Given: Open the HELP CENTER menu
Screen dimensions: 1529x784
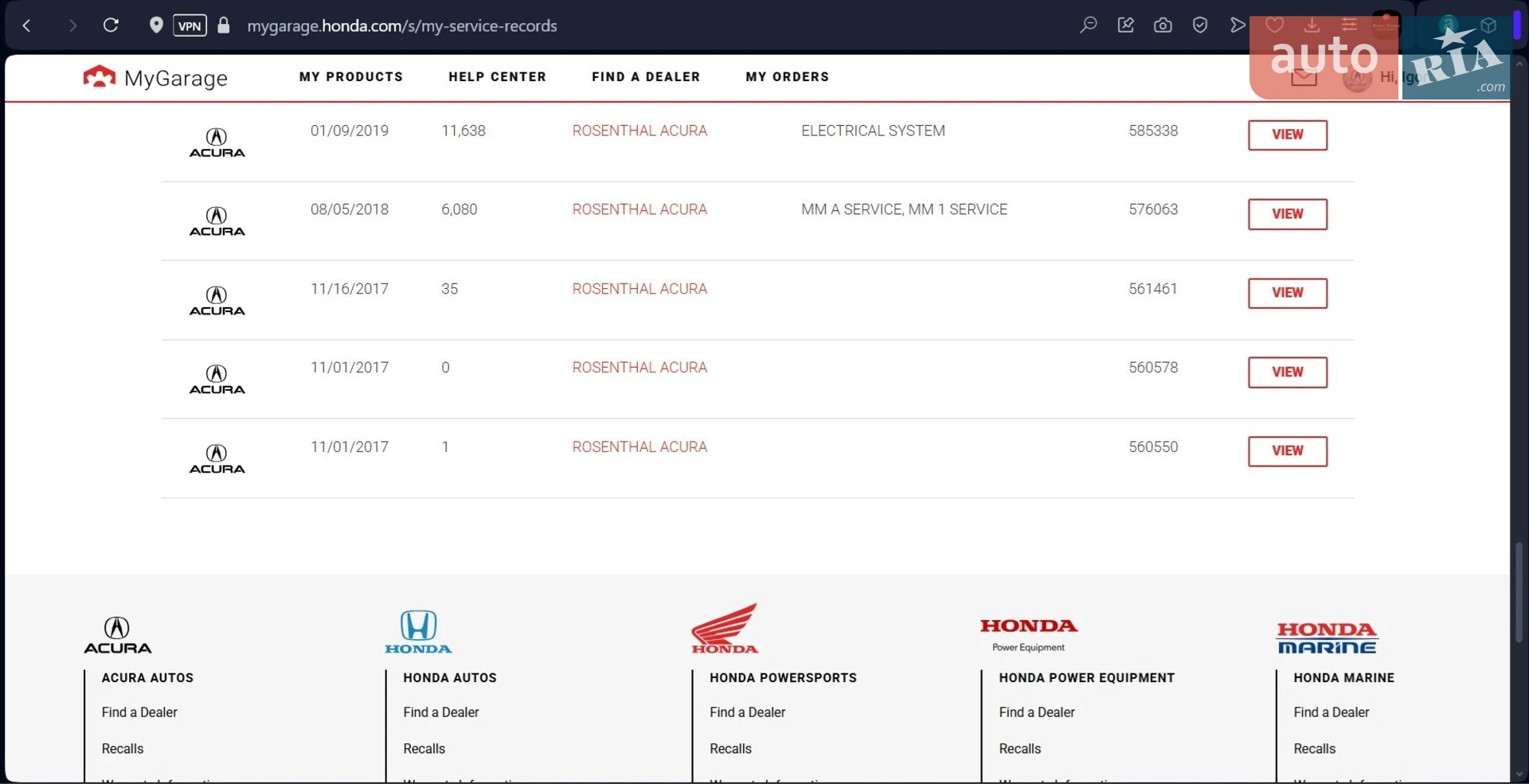Looking at the screenshot, I should 497,77.
